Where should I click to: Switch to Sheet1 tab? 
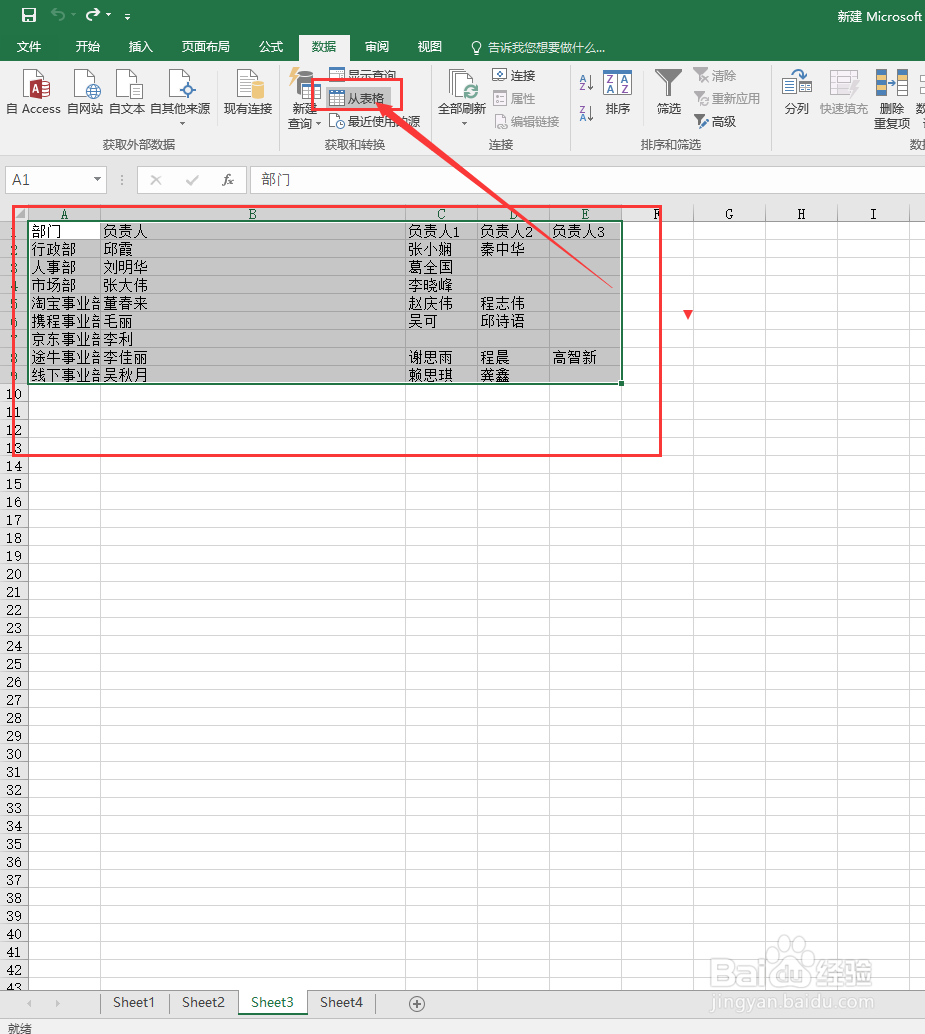click(x=134, y=1002)
